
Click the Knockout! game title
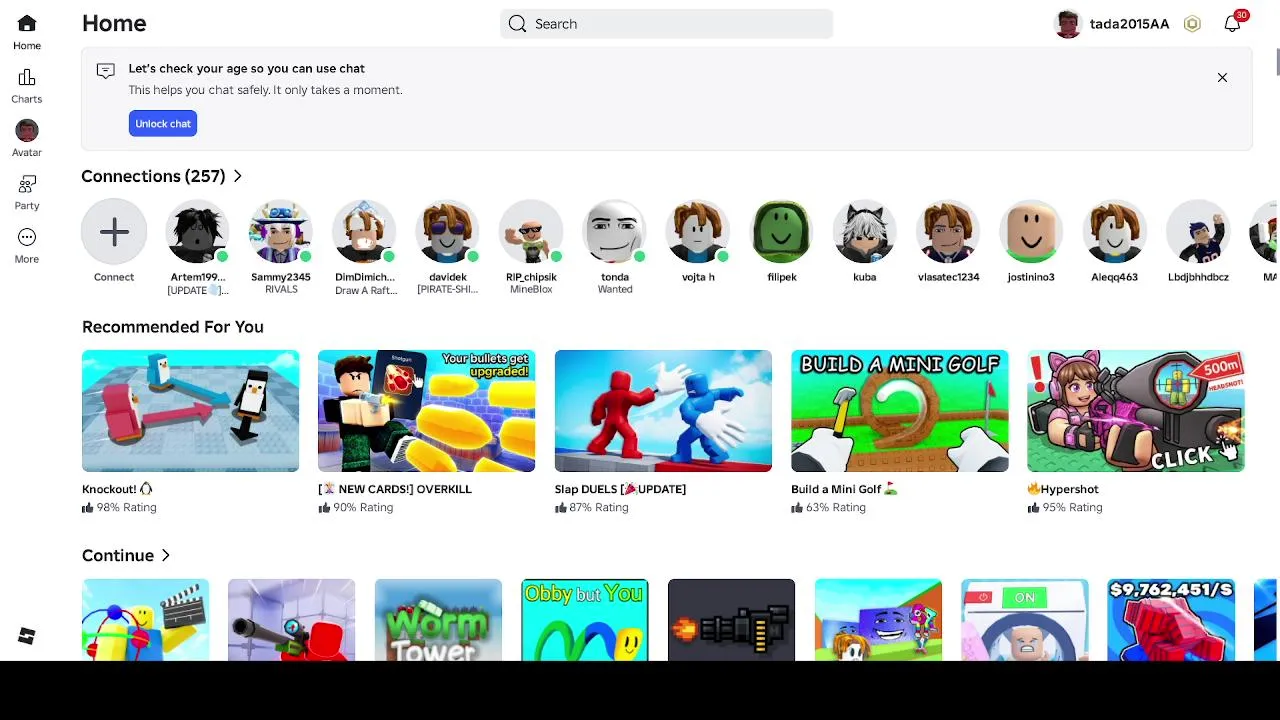(x=117, y=489)
